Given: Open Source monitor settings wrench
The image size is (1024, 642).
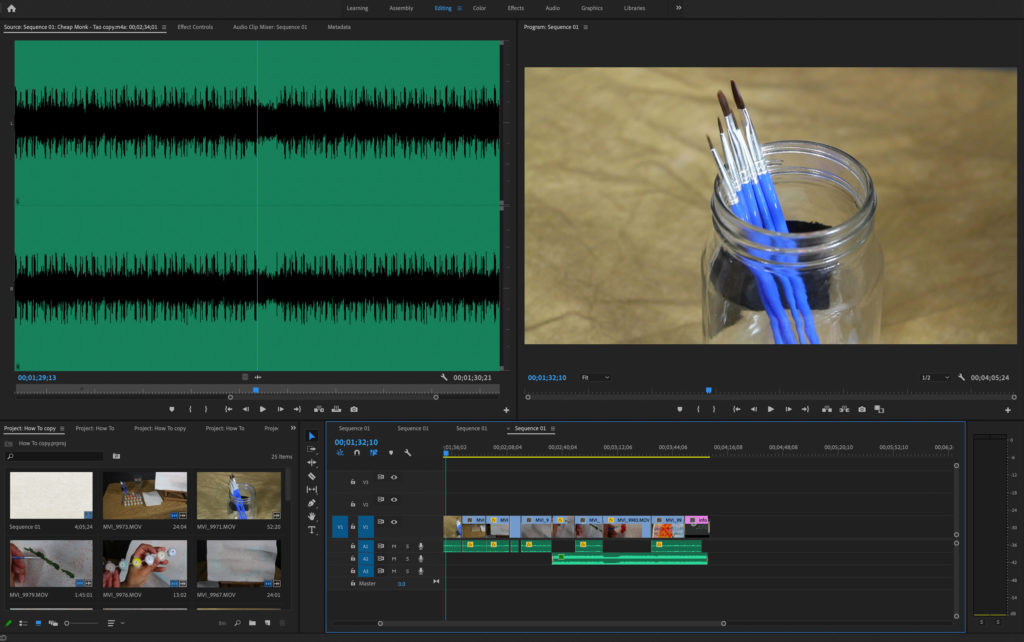Looking at the screenshot, I should 444,377.
